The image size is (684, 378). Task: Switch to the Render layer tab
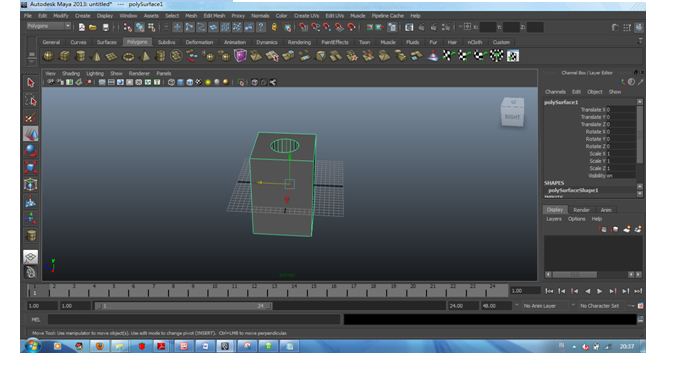click(581, 210)
